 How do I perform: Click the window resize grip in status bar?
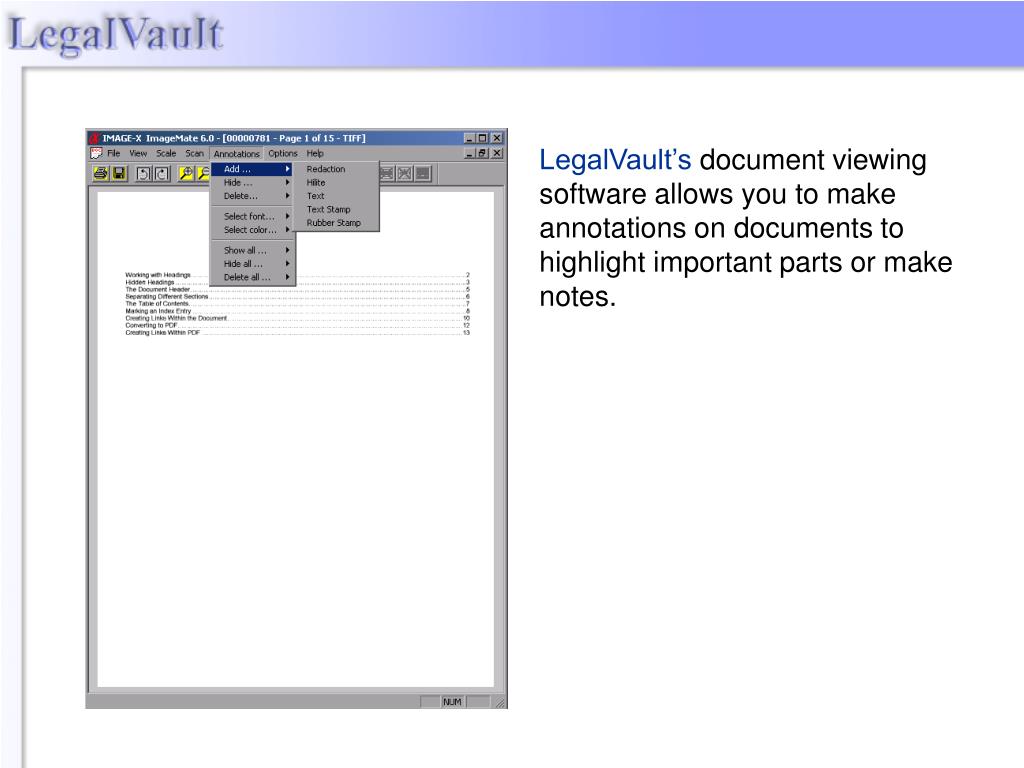500,703
